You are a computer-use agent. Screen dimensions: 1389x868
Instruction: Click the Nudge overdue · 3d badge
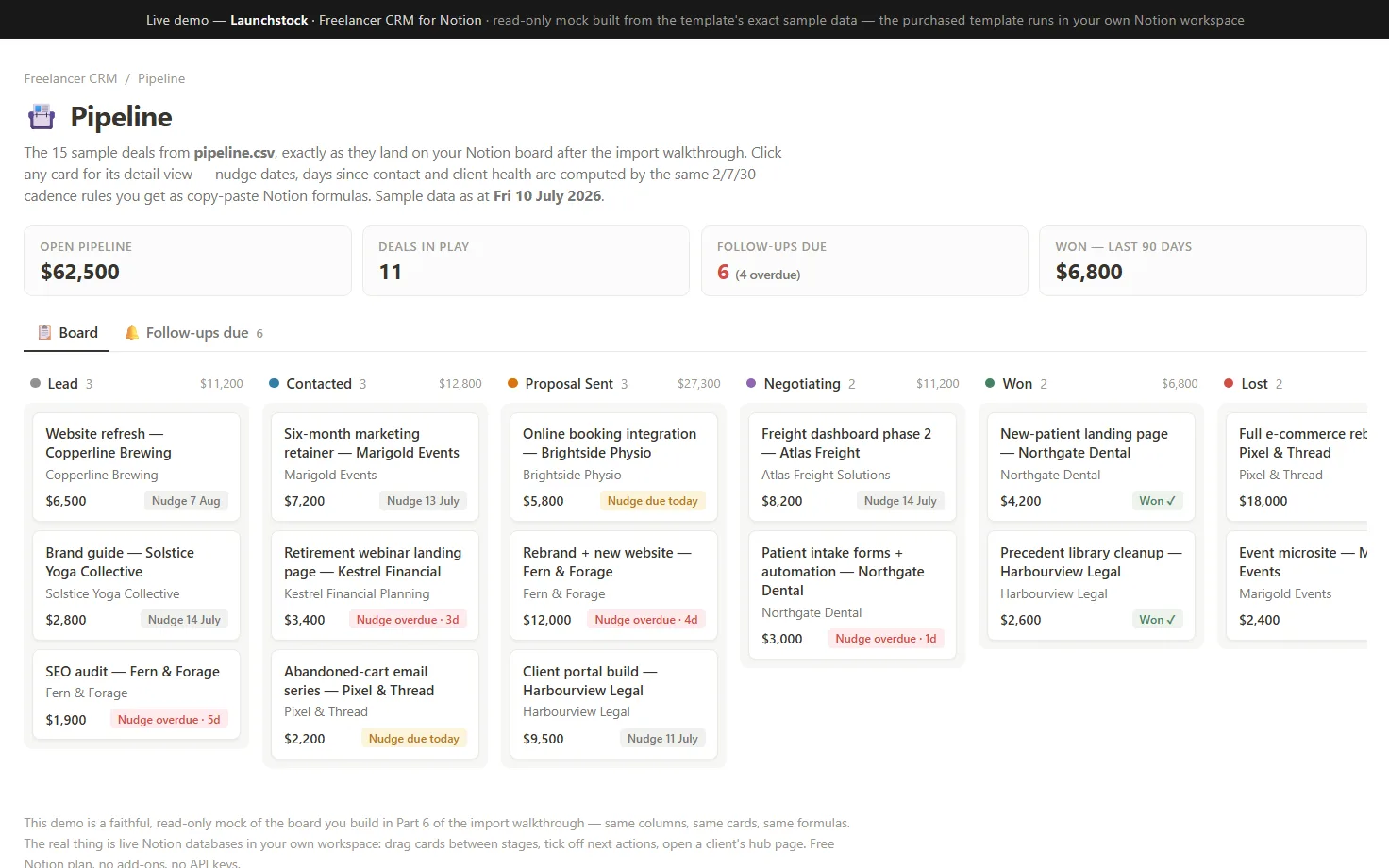[x=408, y=620]
